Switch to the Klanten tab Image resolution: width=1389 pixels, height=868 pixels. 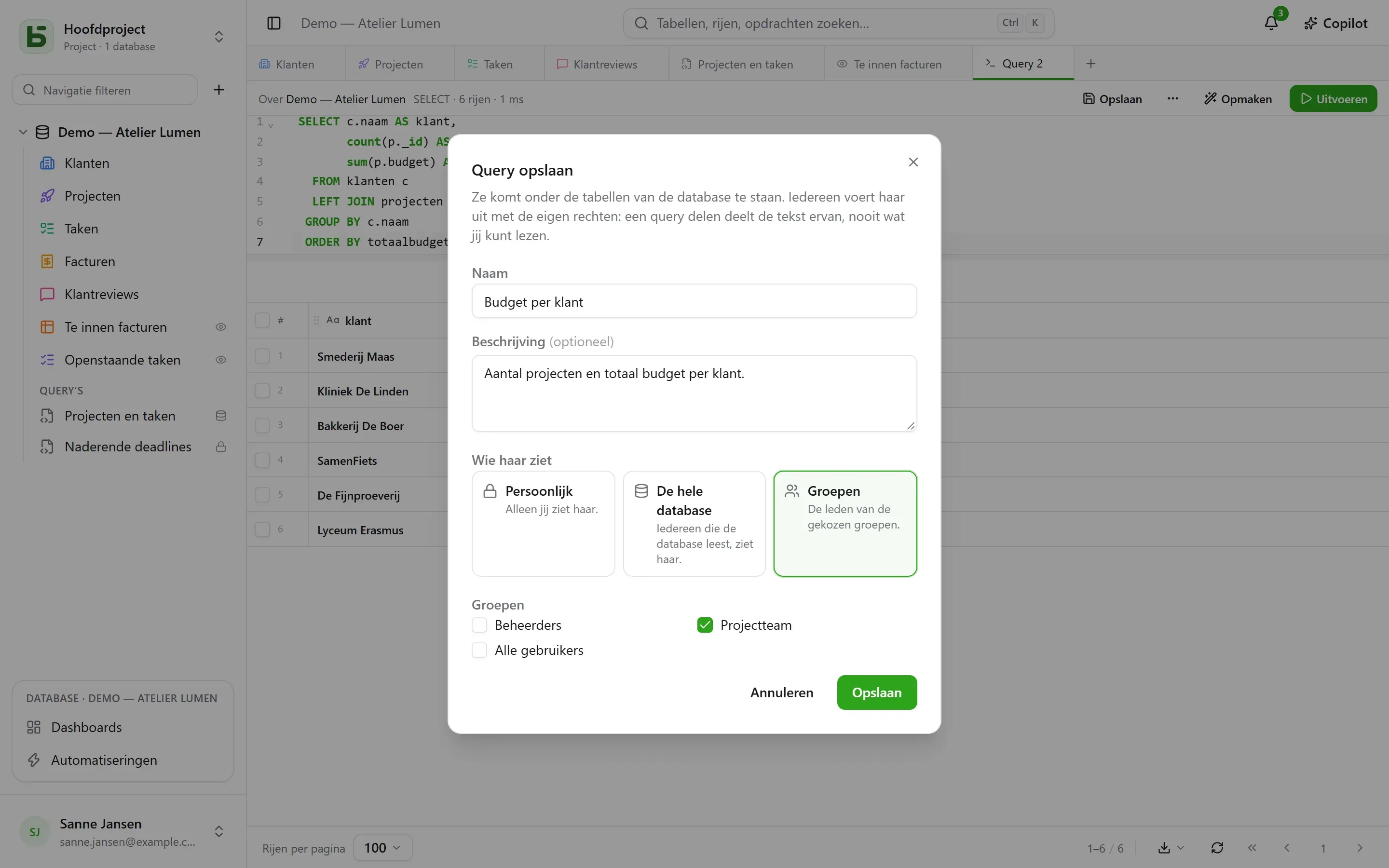pyautogui.click(x=296, y=64)
